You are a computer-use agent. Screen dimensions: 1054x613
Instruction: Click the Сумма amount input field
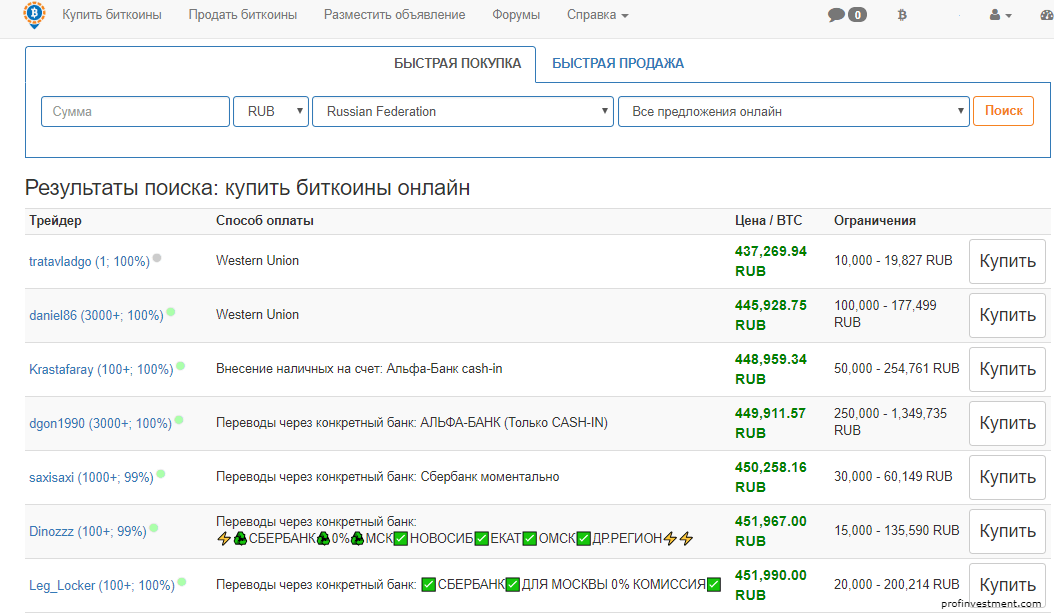pos(135,112)
